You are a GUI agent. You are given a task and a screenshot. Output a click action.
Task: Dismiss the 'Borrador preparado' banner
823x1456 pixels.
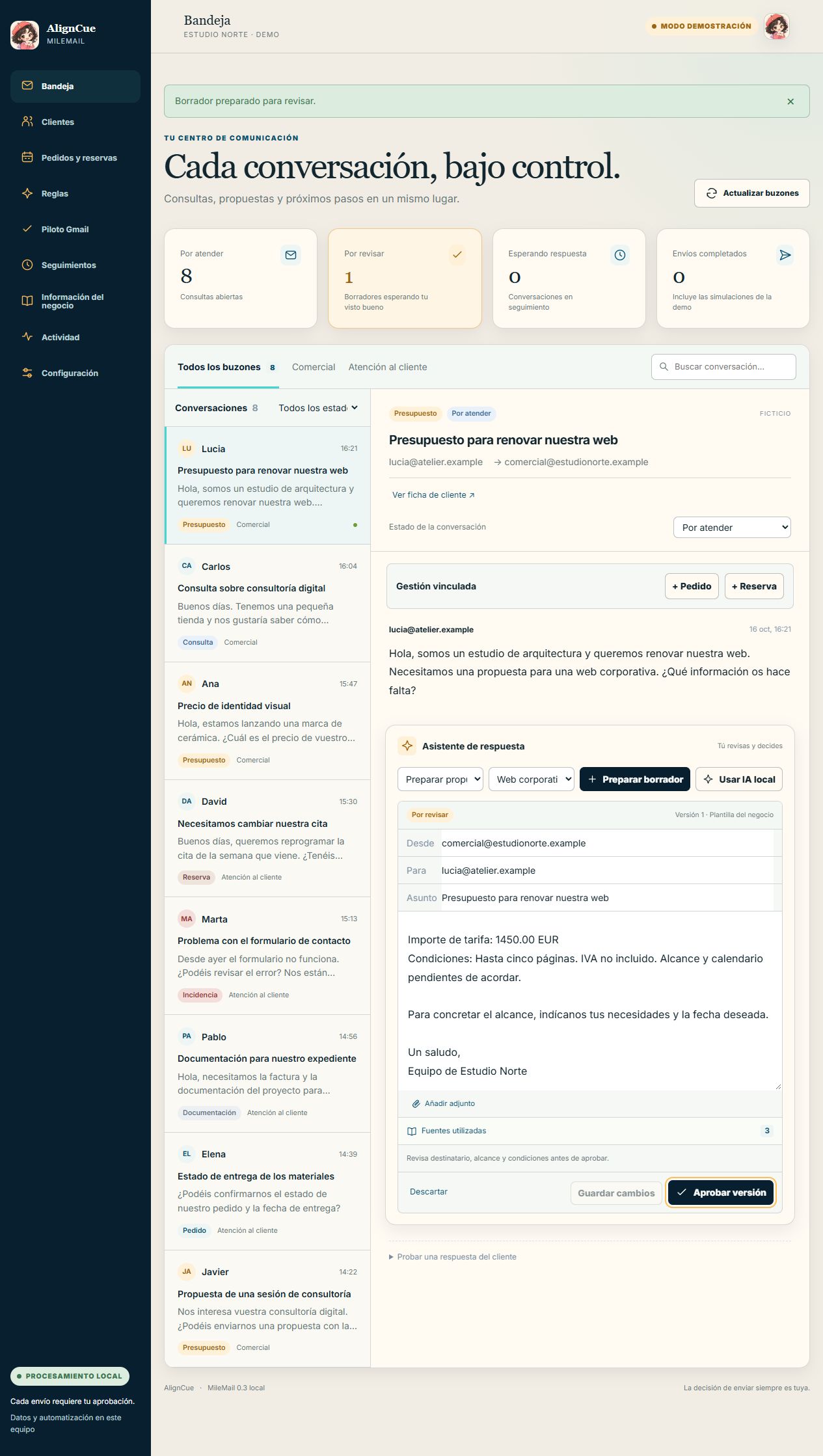tap(790, 101)
